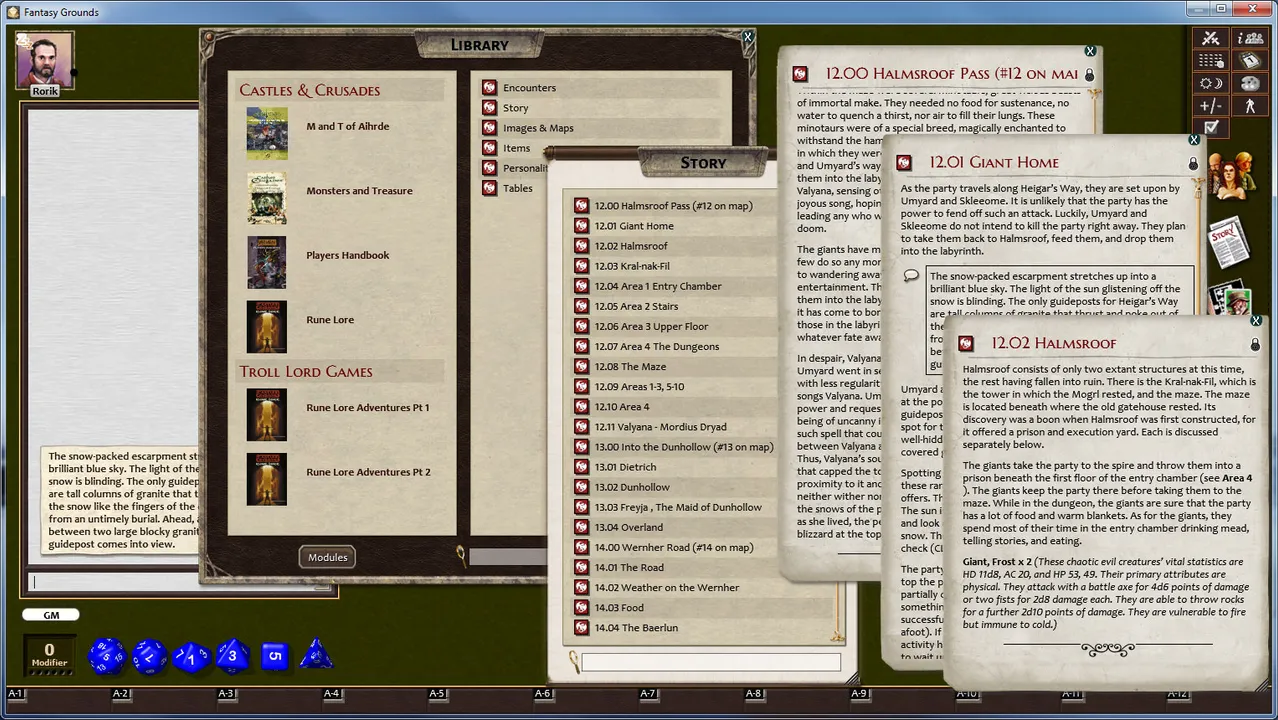This screenshot has width=1278, height=720.
Task: Open the Characters portraits sidebar icon
Action: [1232, 175]
